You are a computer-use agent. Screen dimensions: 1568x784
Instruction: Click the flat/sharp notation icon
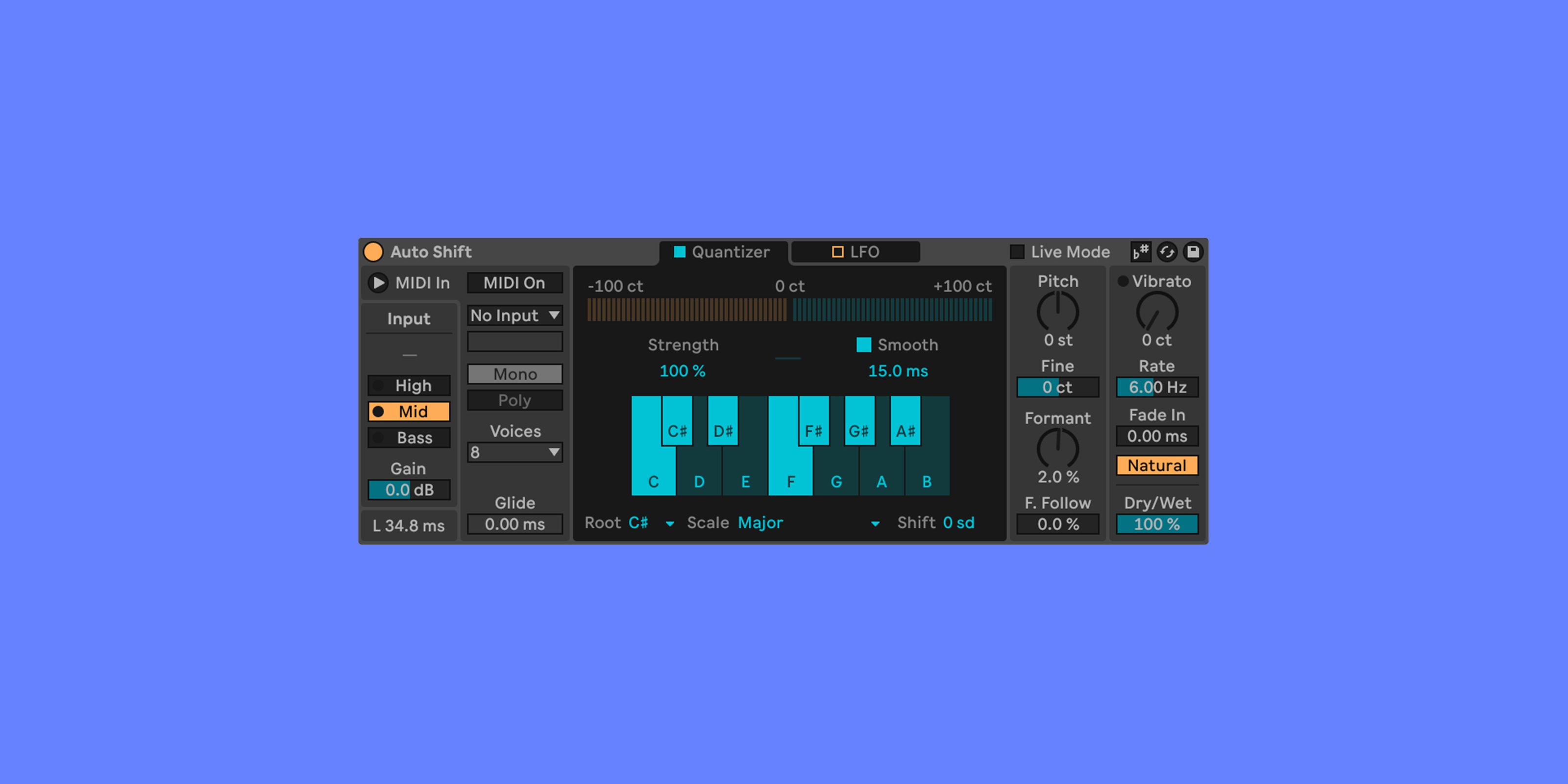[x=1141, y=251]
